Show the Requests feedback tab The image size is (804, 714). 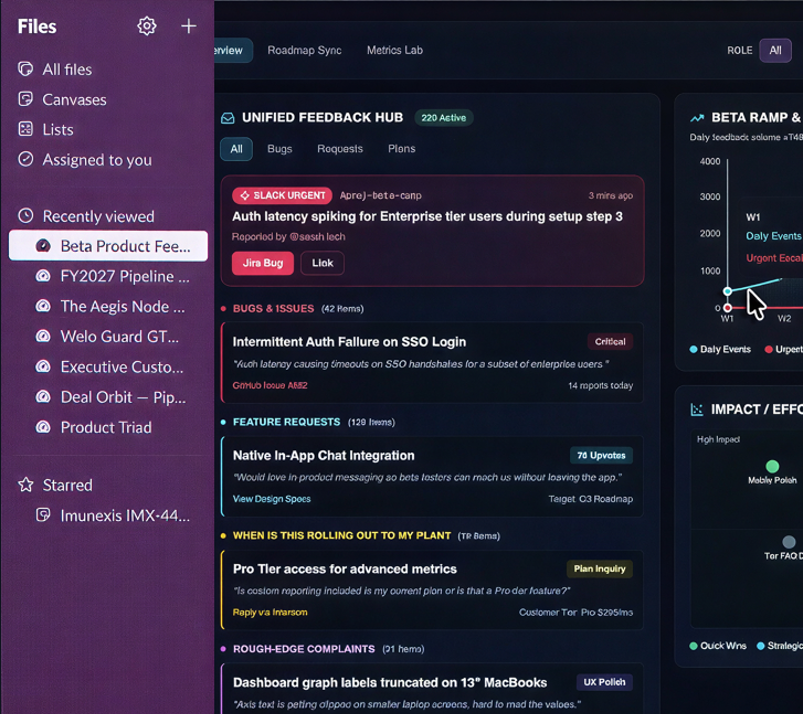pos(340,149)
